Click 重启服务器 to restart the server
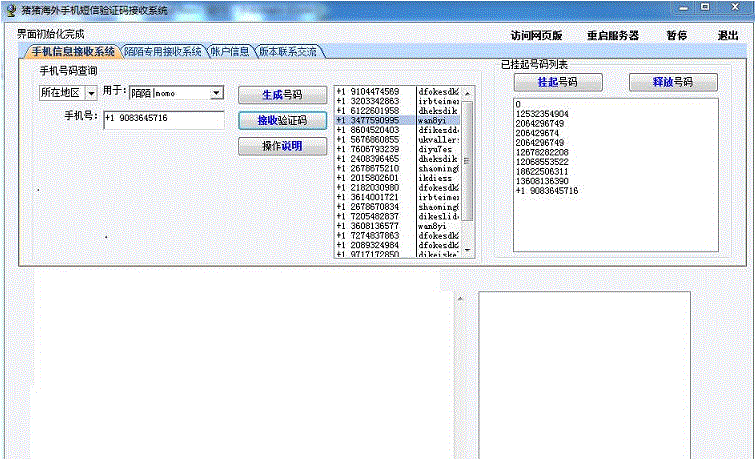Image resolution: width=755 pixels, height=459 pixels. point(612,34)
